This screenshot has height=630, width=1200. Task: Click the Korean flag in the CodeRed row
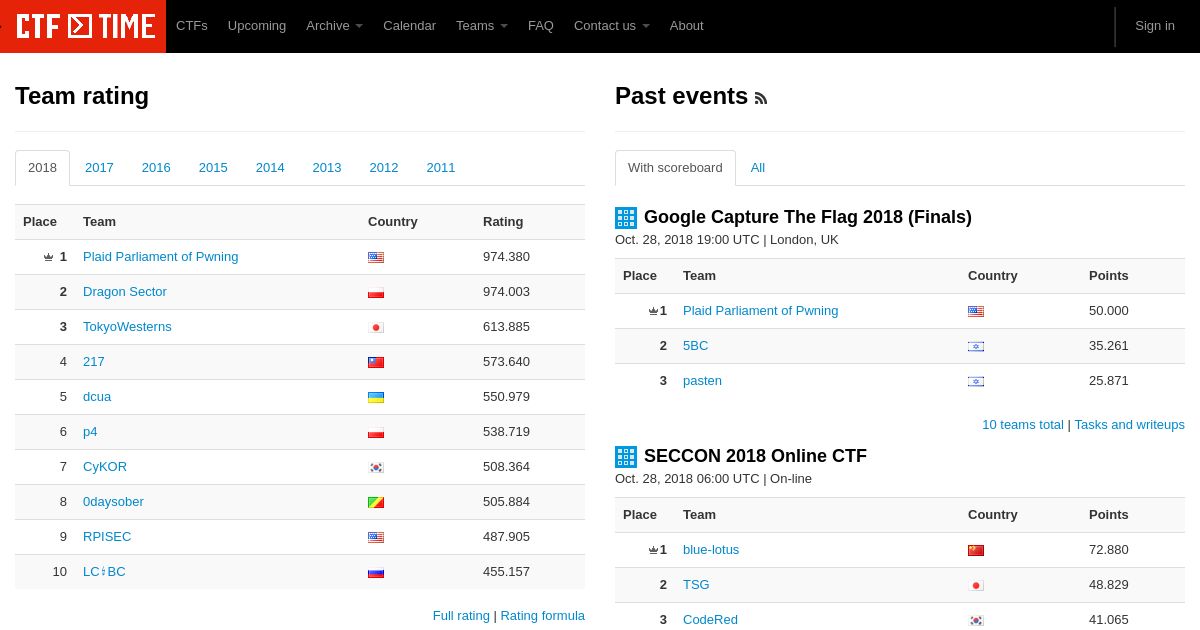[x=976, y=620]
